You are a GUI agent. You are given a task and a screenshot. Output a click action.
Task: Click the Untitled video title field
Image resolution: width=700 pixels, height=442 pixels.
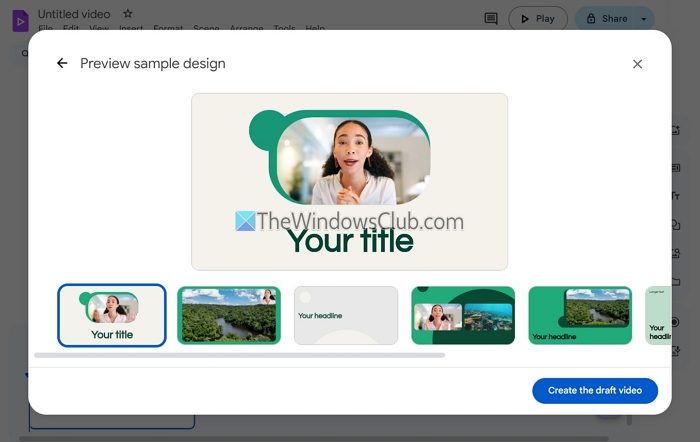click(74, 14)
